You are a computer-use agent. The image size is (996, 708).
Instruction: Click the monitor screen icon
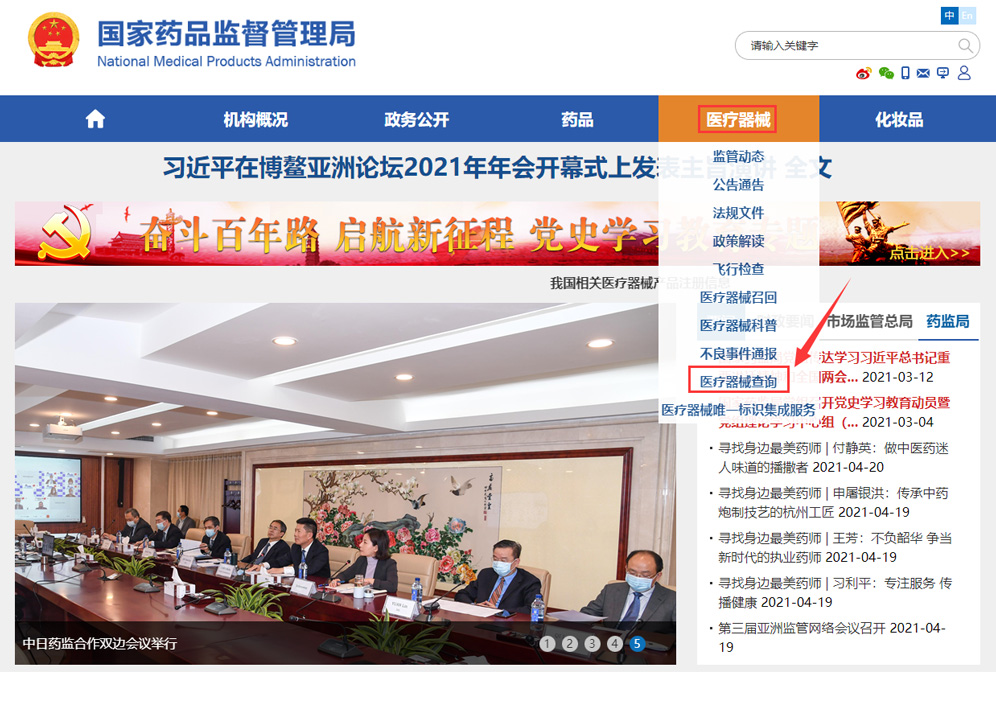click(x=943, y=73)
